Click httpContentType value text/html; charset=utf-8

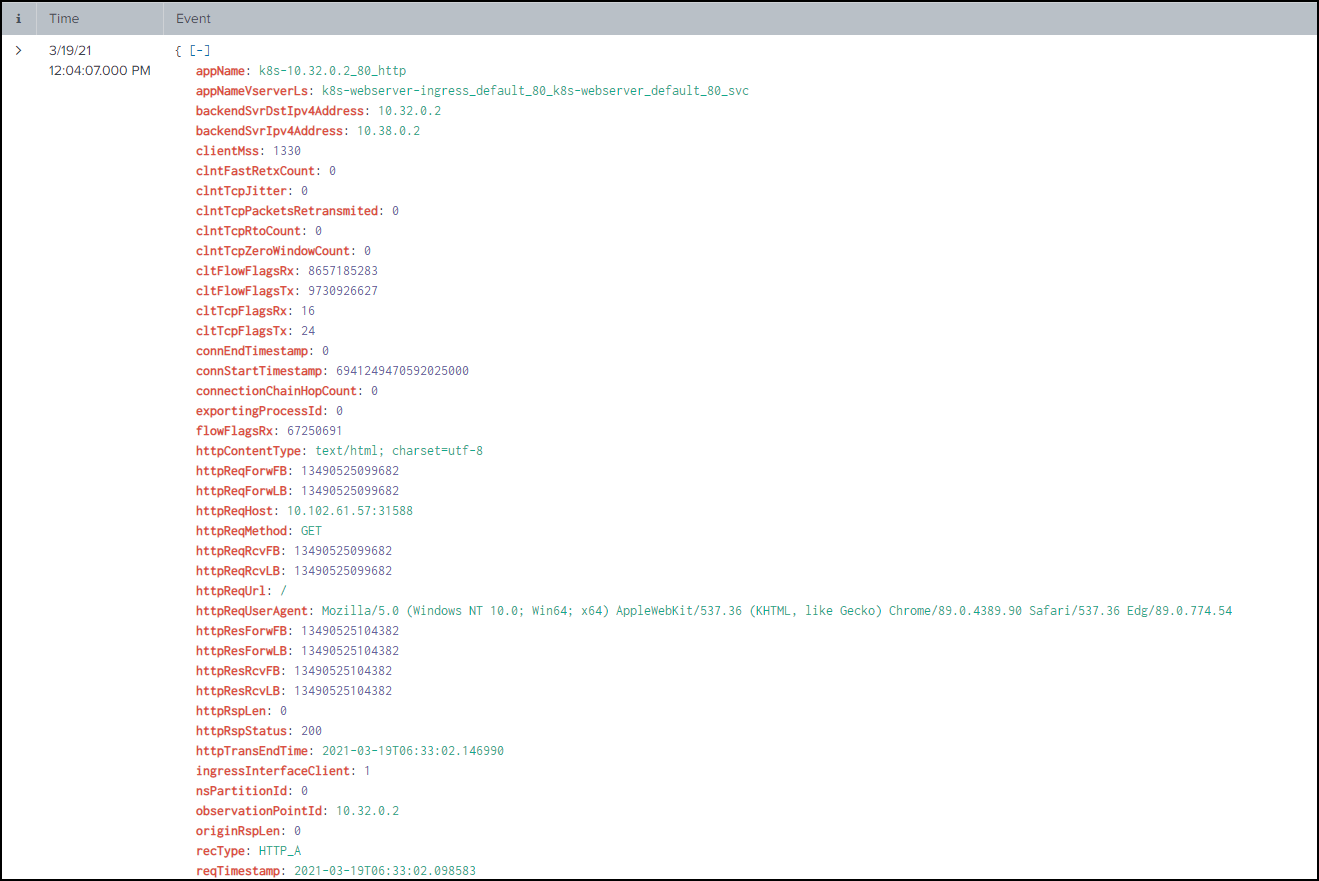pos(399,451)
